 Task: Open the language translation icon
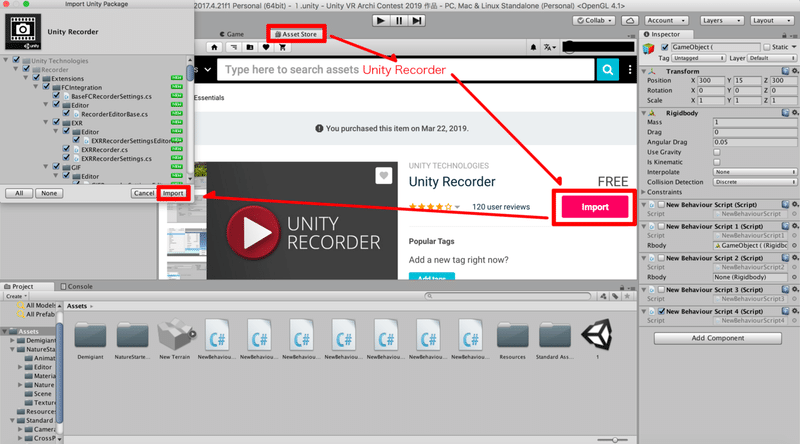tap(549, 47)
